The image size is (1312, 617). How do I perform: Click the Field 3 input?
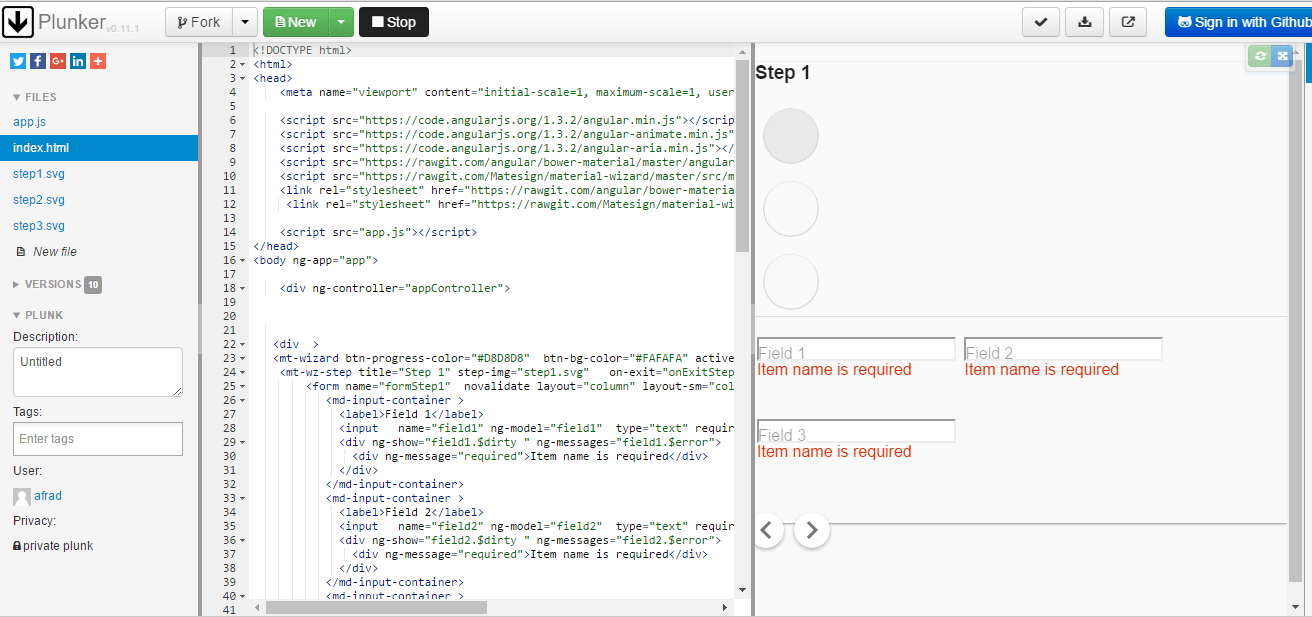pyautogui.click(x=856, y=431)
